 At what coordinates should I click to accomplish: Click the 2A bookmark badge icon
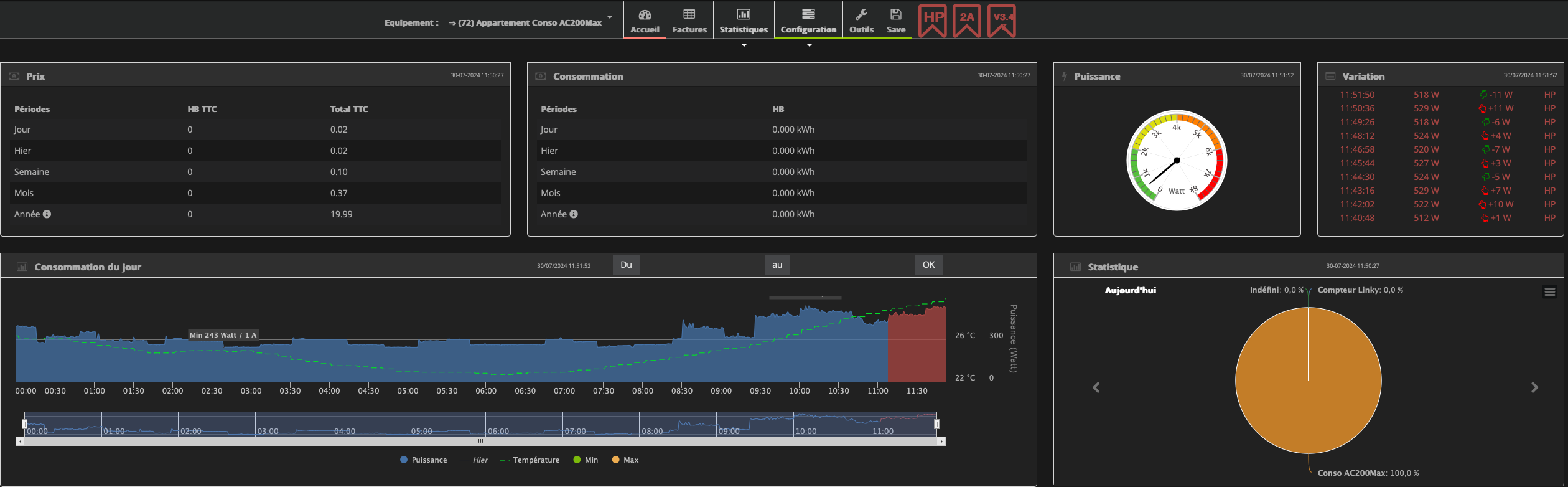pos(966,21)
